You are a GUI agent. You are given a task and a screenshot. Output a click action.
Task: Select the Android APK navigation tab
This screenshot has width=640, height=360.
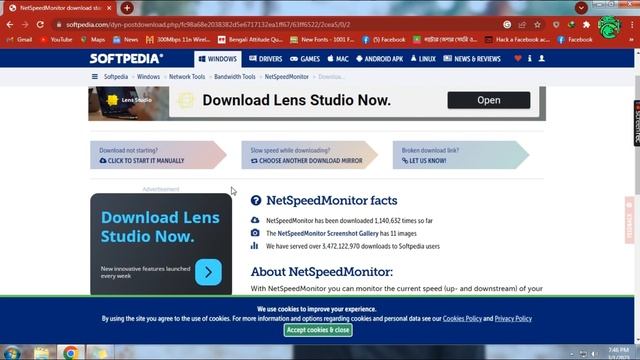pyautogui.click(x=380, y=59)
